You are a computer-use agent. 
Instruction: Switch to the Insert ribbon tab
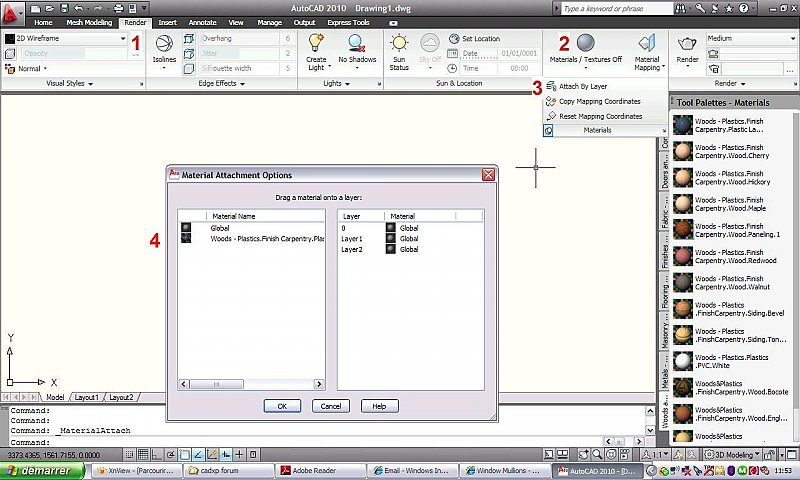pyautogui.click(x=167, y=22)
